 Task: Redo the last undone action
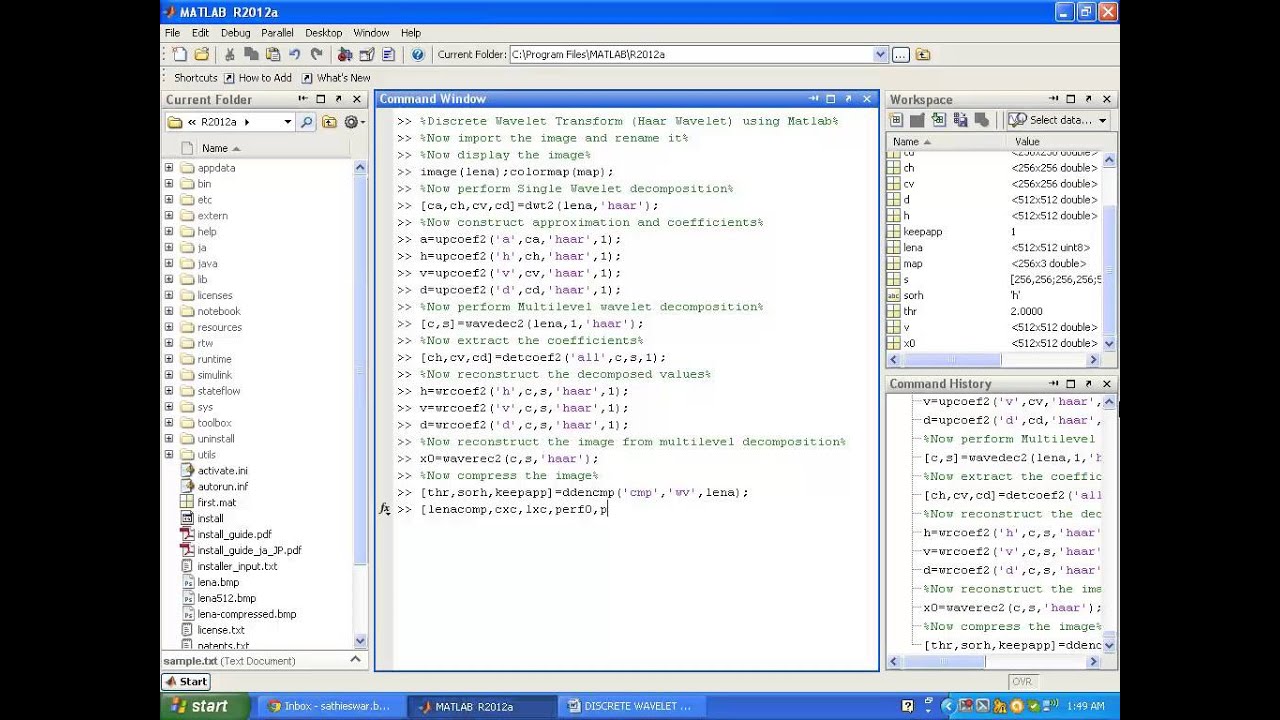[x=317, y=55]
